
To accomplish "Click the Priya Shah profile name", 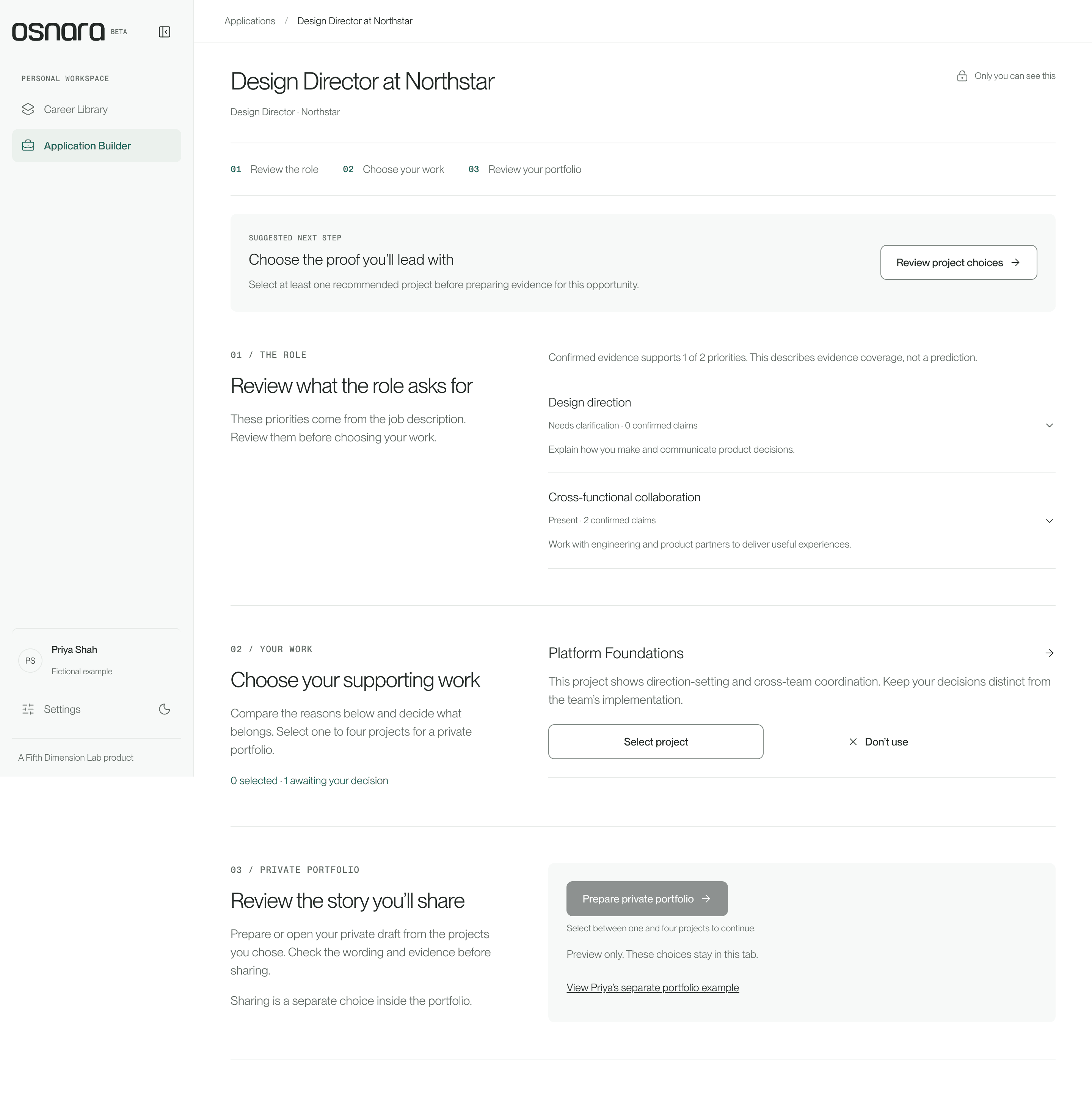I will (x=74, y=649).
